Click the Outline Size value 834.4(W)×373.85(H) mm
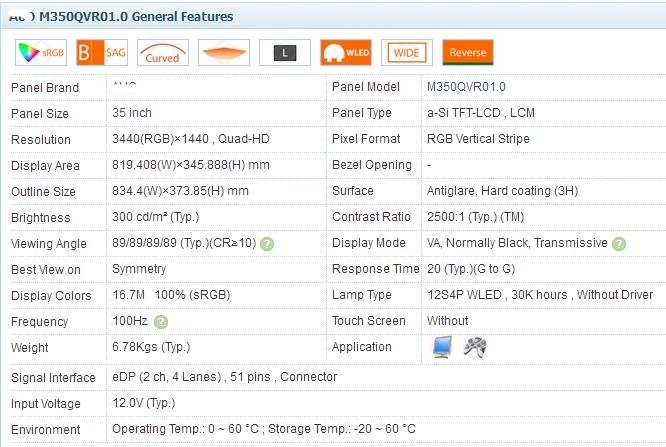The image size is (666, 447). click(180, 191)
